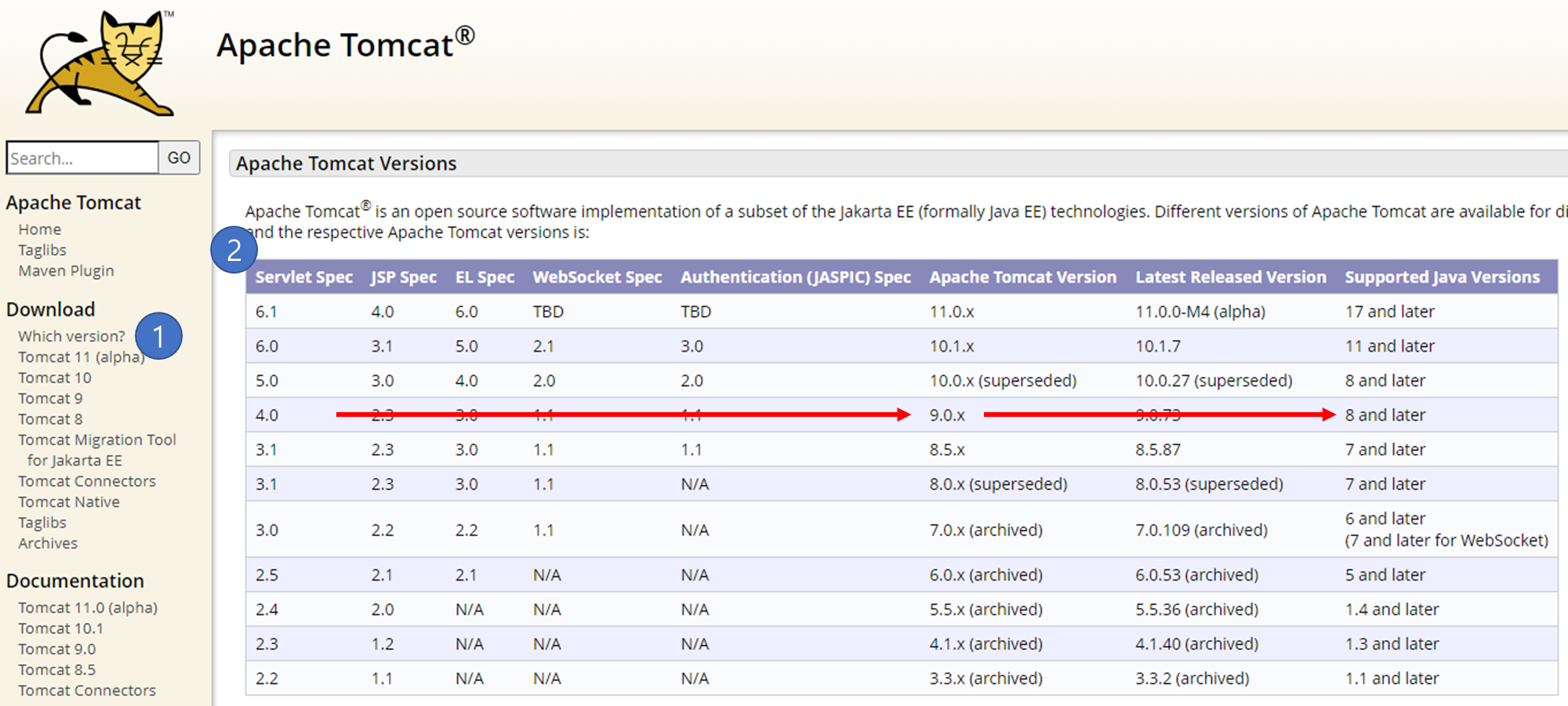The height and width of the screenshot is (706, 1568).
Task: Open the Tomcat 8 download link
Action: [x=50, y=419]
